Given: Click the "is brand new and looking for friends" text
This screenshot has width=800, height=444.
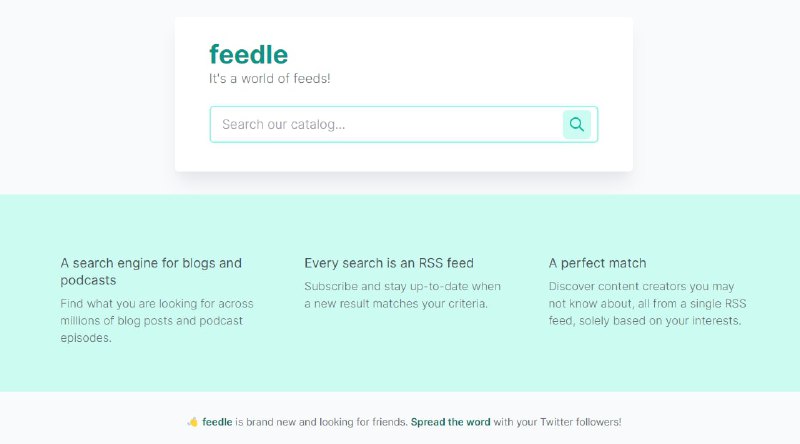Looking at the screenshot, I should click(x=320, y=422).
